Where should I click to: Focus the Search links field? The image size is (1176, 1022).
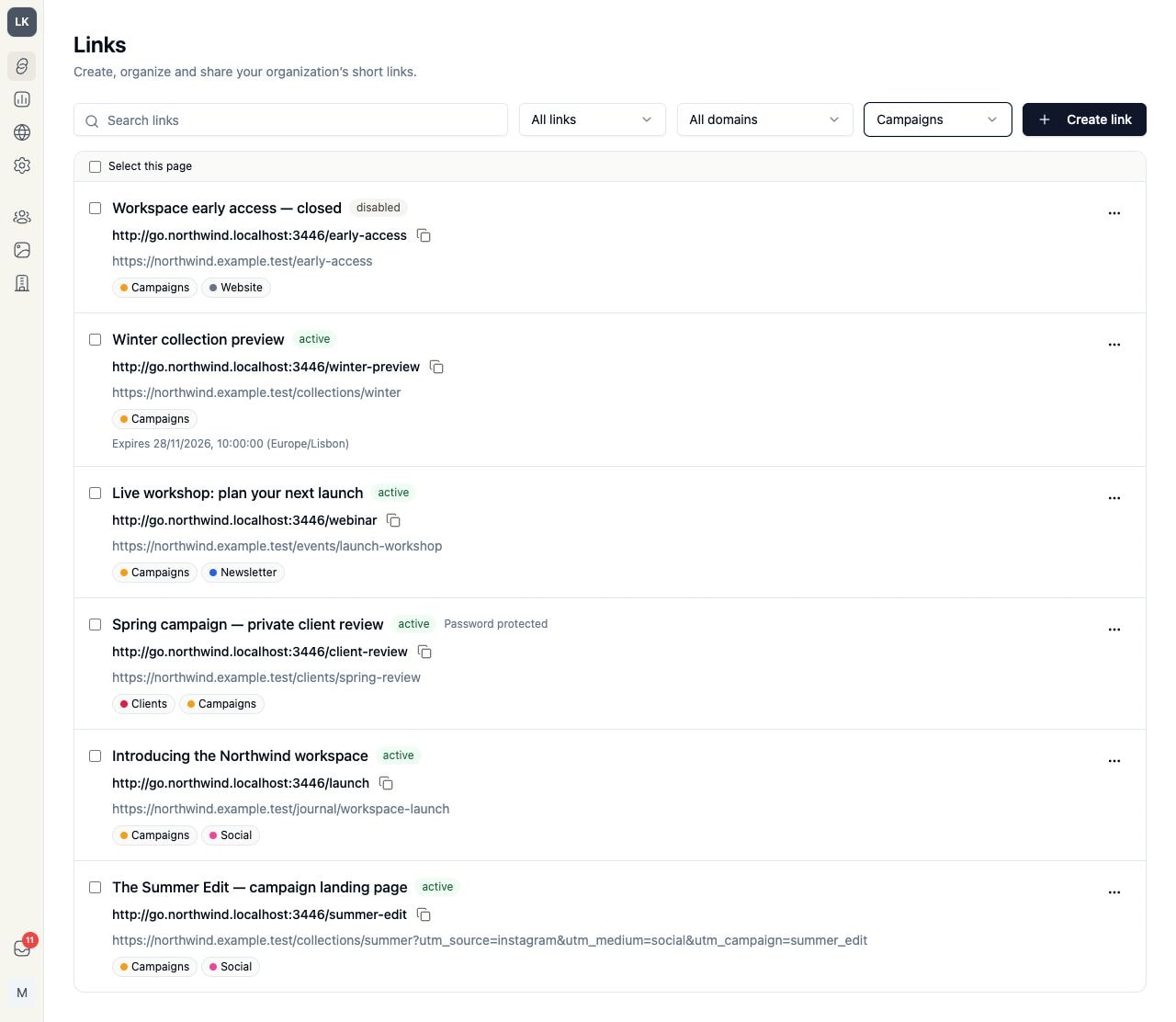click(290, 119)
